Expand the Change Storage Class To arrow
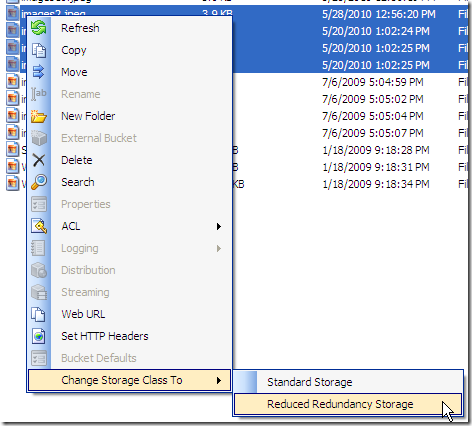This screenshot has width=472, height=426. point(219,381)
